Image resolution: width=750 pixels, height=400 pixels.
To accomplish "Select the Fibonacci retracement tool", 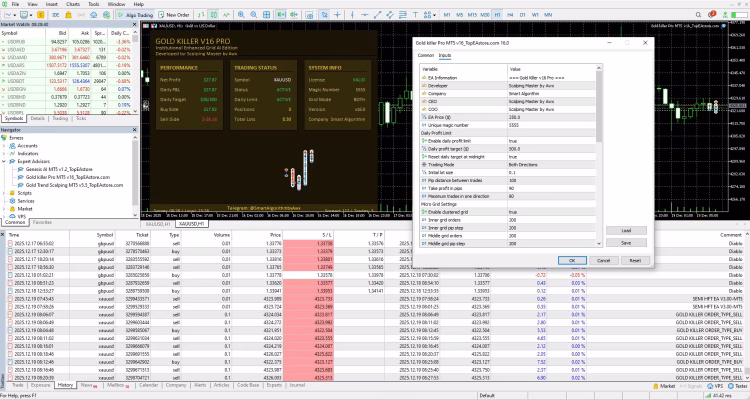I will click(x=402, y=15).
